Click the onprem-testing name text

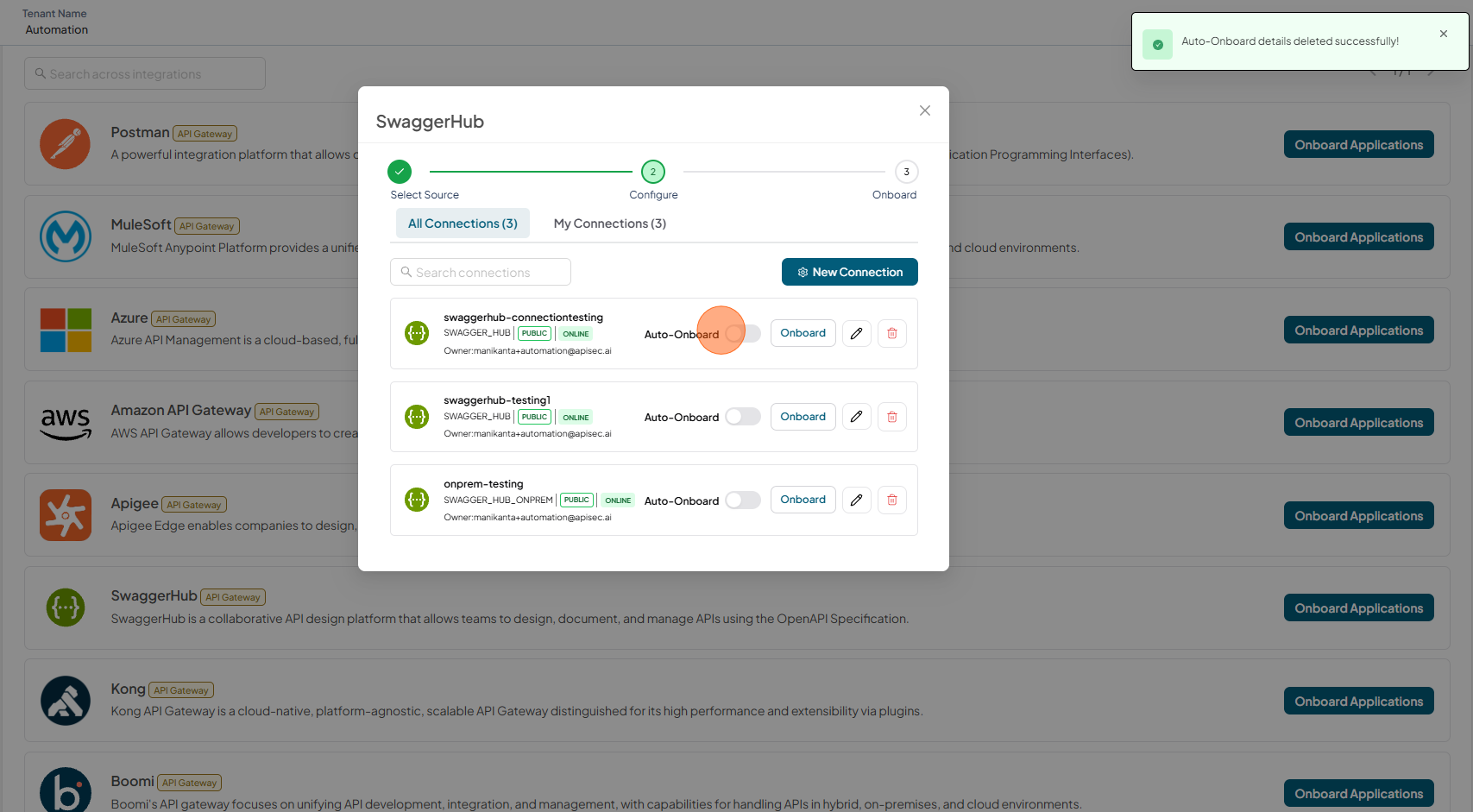pyautogui.click(x=483, y=484)
